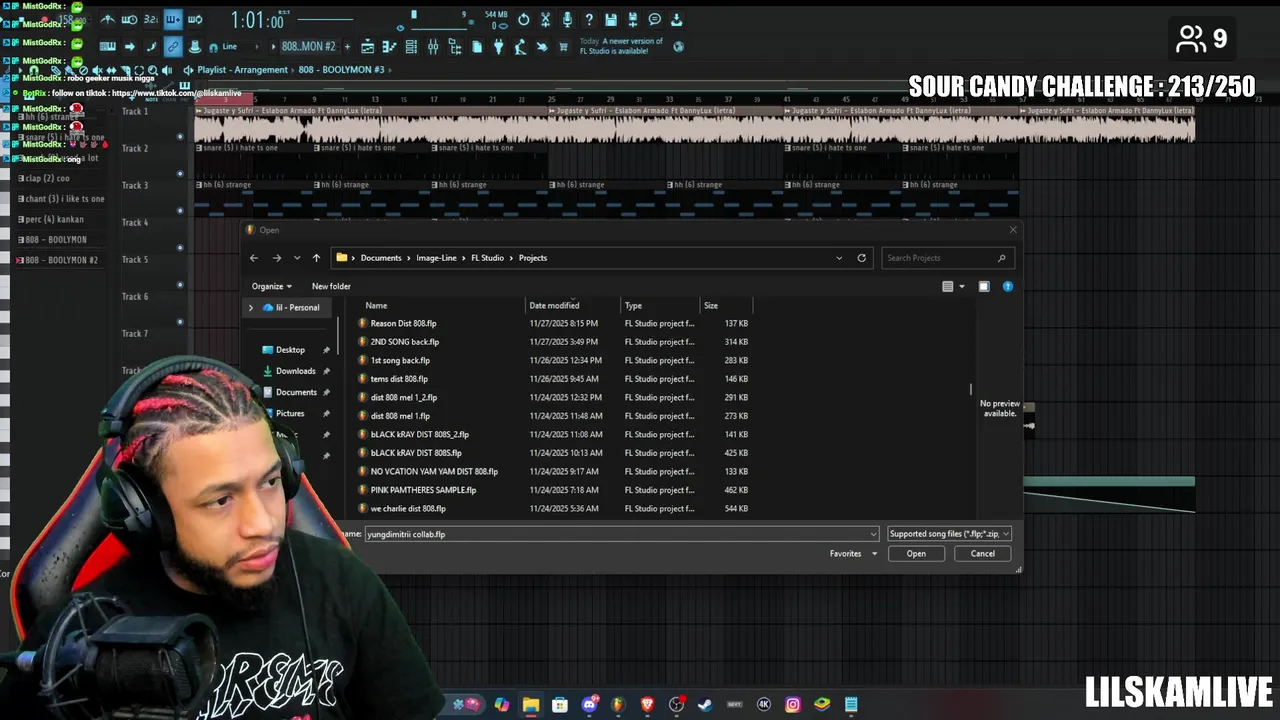Toggle wait-for-input button in top toolbar
The height and width of the screenshot is (720, 1280).
tap(129, 19)
